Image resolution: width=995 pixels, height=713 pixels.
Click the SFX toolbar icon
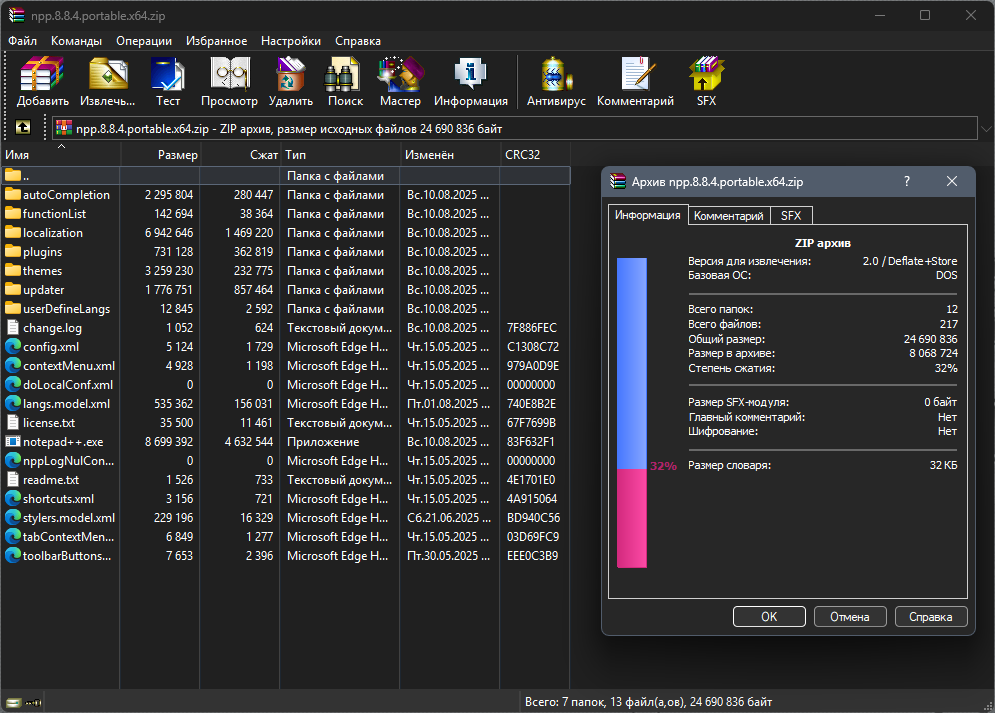point(706,74)
